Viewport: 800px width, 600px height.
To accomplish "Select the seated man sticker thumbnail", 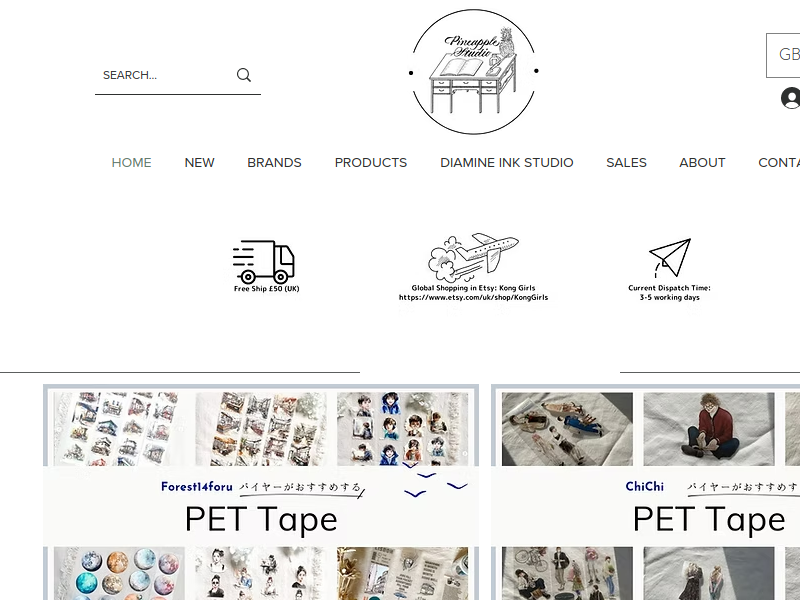I will coord(709,429).
